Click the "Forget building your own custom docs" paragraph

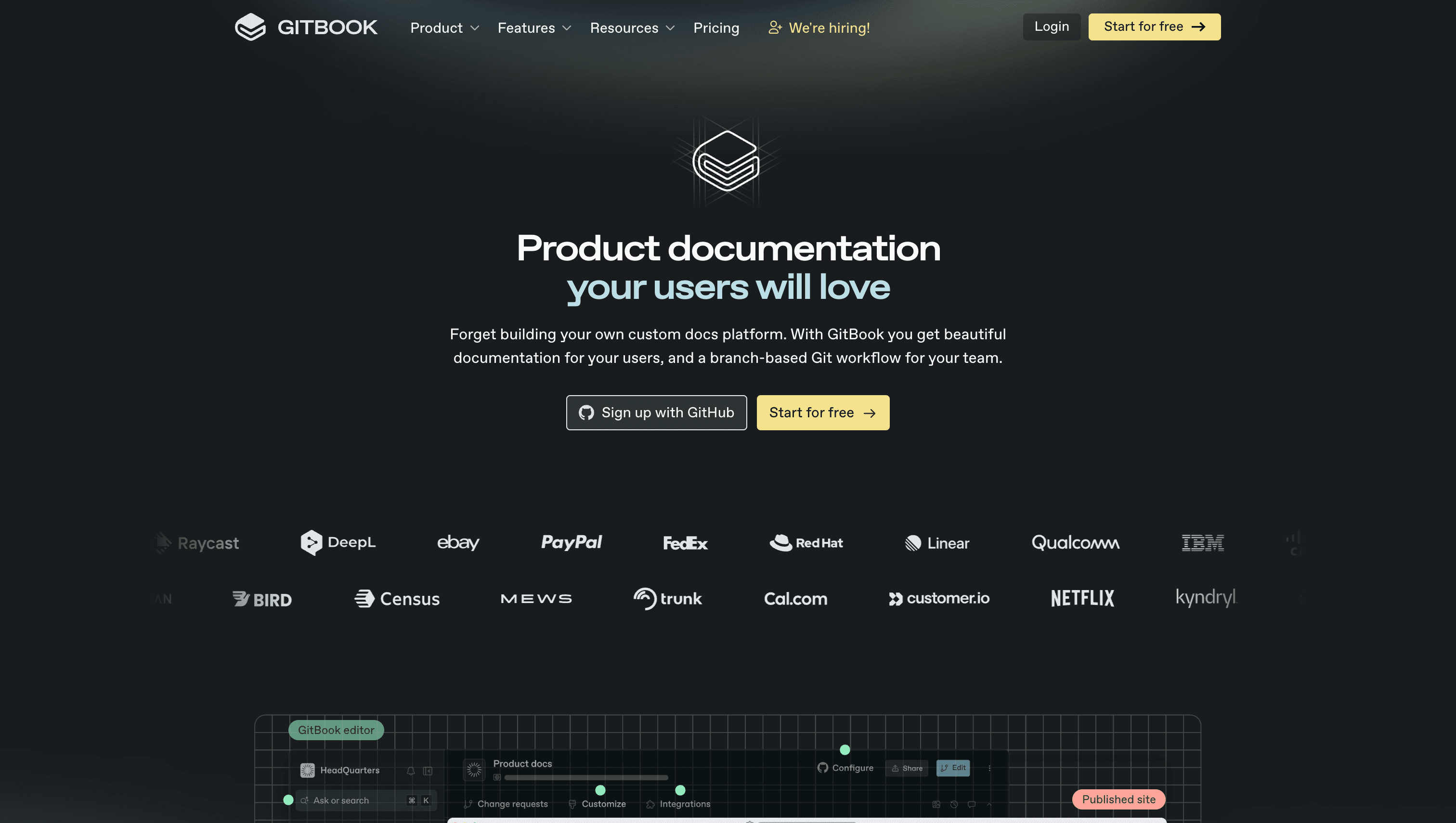click(728, 346)
